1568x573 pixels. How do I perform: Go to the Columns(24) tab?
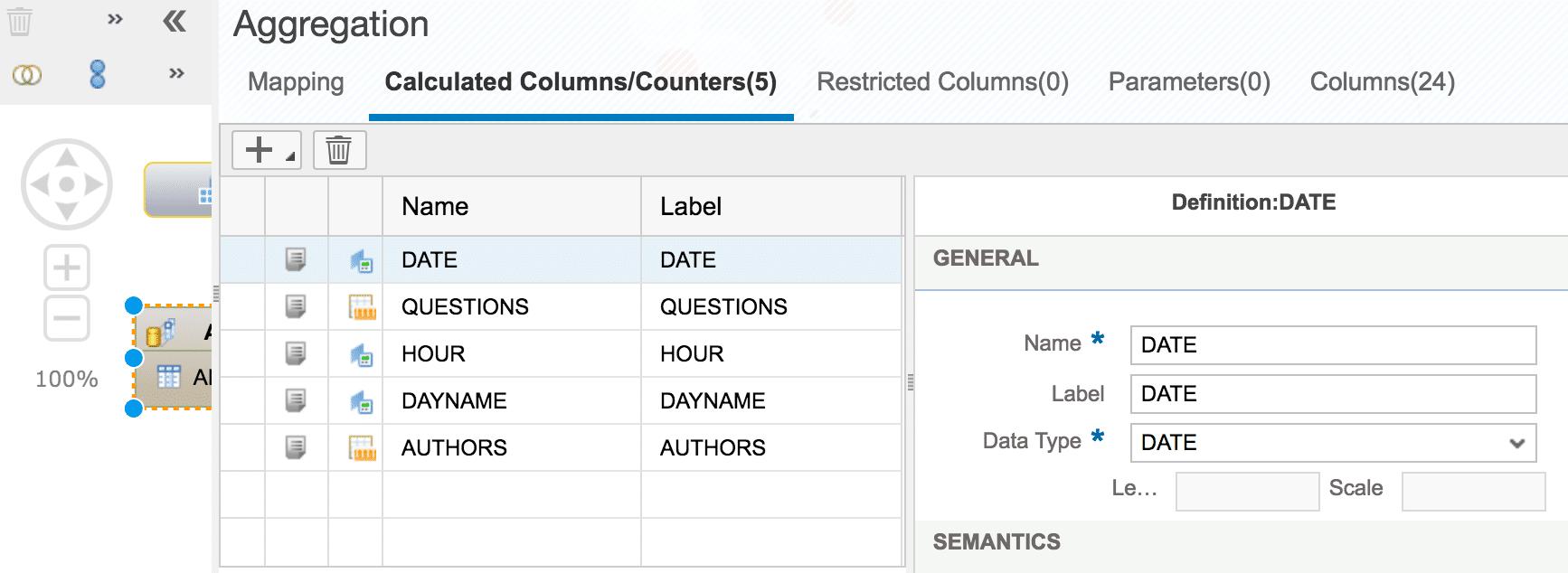pos(1382,82)
